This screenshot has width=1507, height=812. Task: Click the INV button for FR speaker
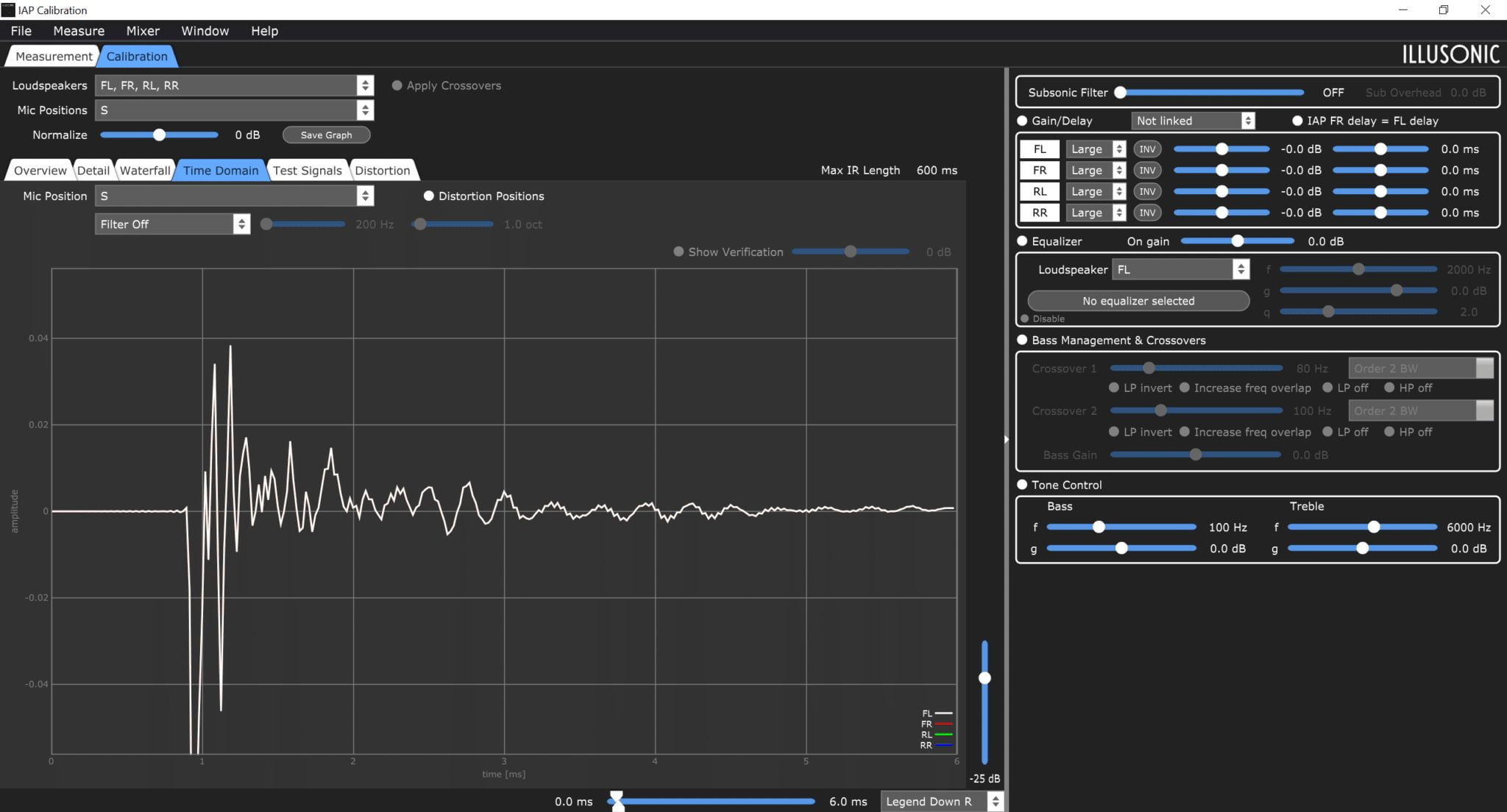1147,170
